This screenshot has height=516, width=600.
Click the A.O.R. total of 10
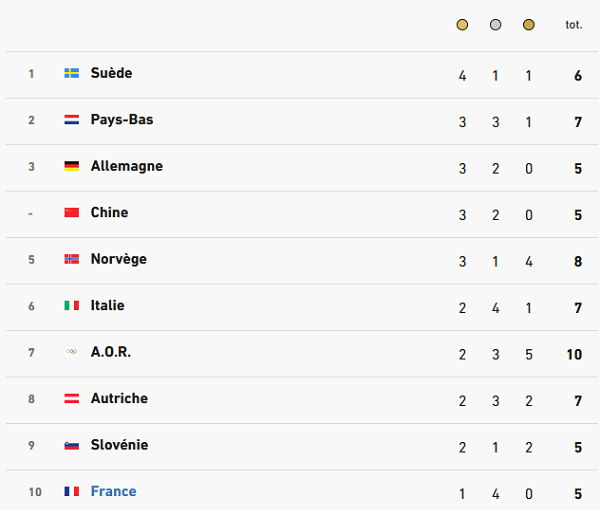coord(574,354)
